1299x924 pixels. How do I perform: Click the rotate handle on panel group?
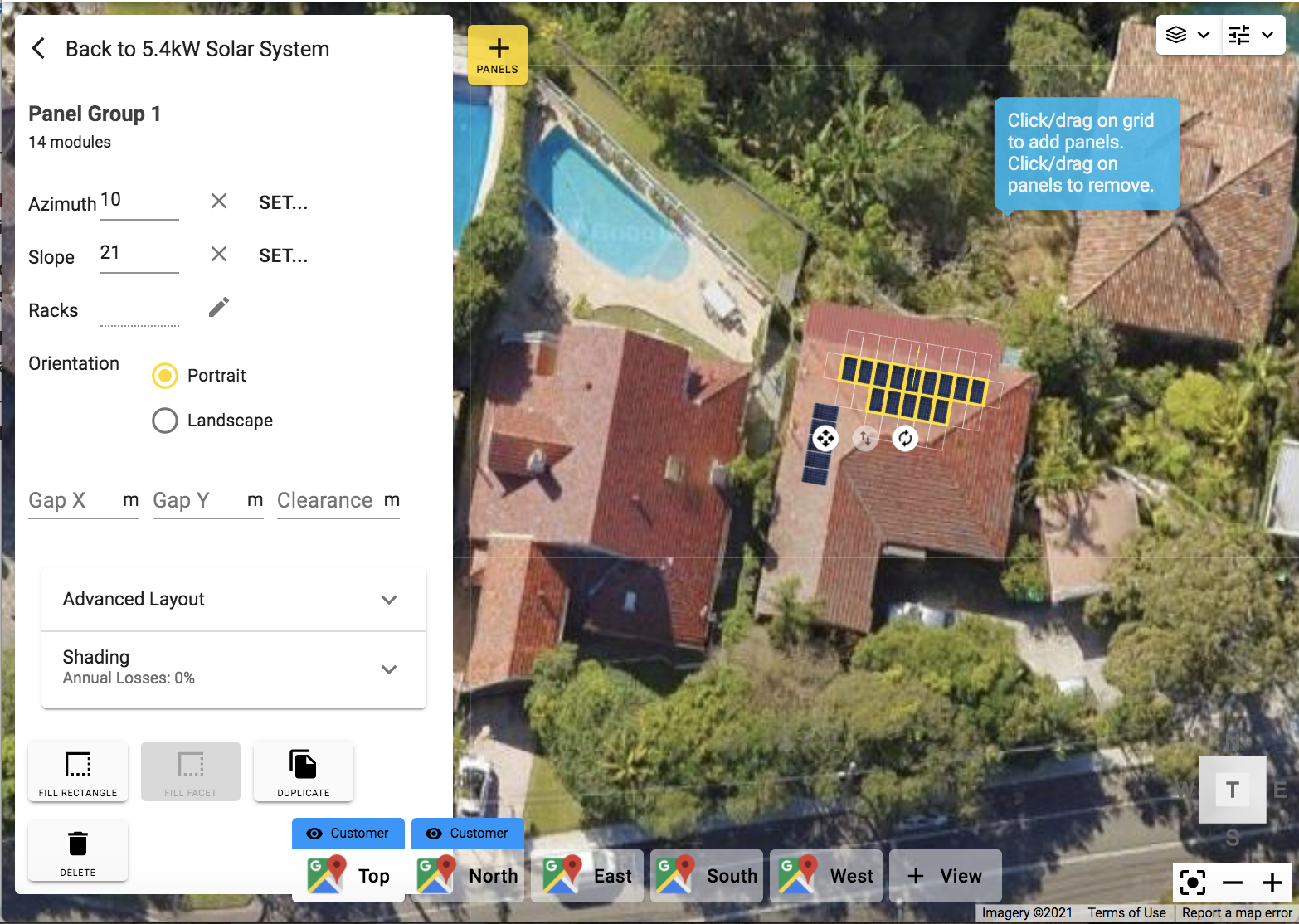(905, 438)
